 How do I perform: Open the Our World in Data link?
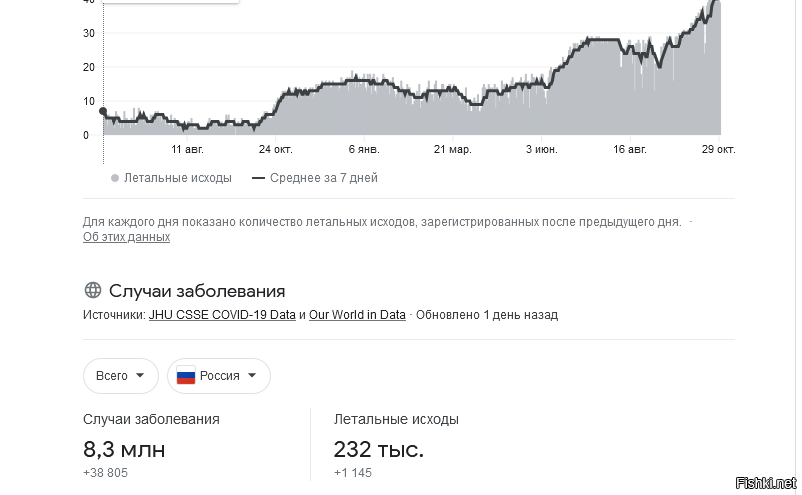[x=357, y=314]
